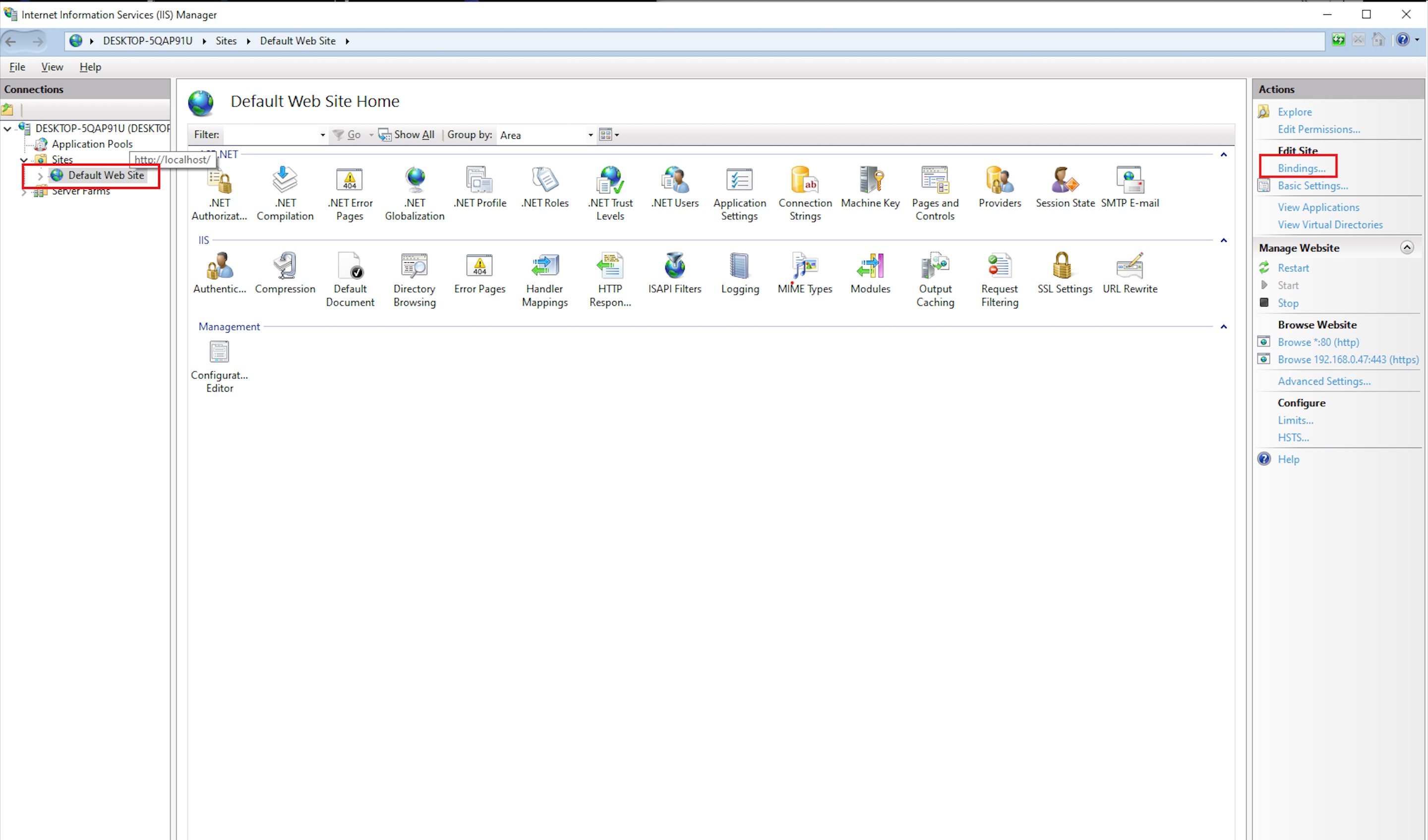The height and width of the screenshot is (840, 1428).
Task: Open ISAPI Filters feature
Action: pyautogui.click(x=675, y=274)
